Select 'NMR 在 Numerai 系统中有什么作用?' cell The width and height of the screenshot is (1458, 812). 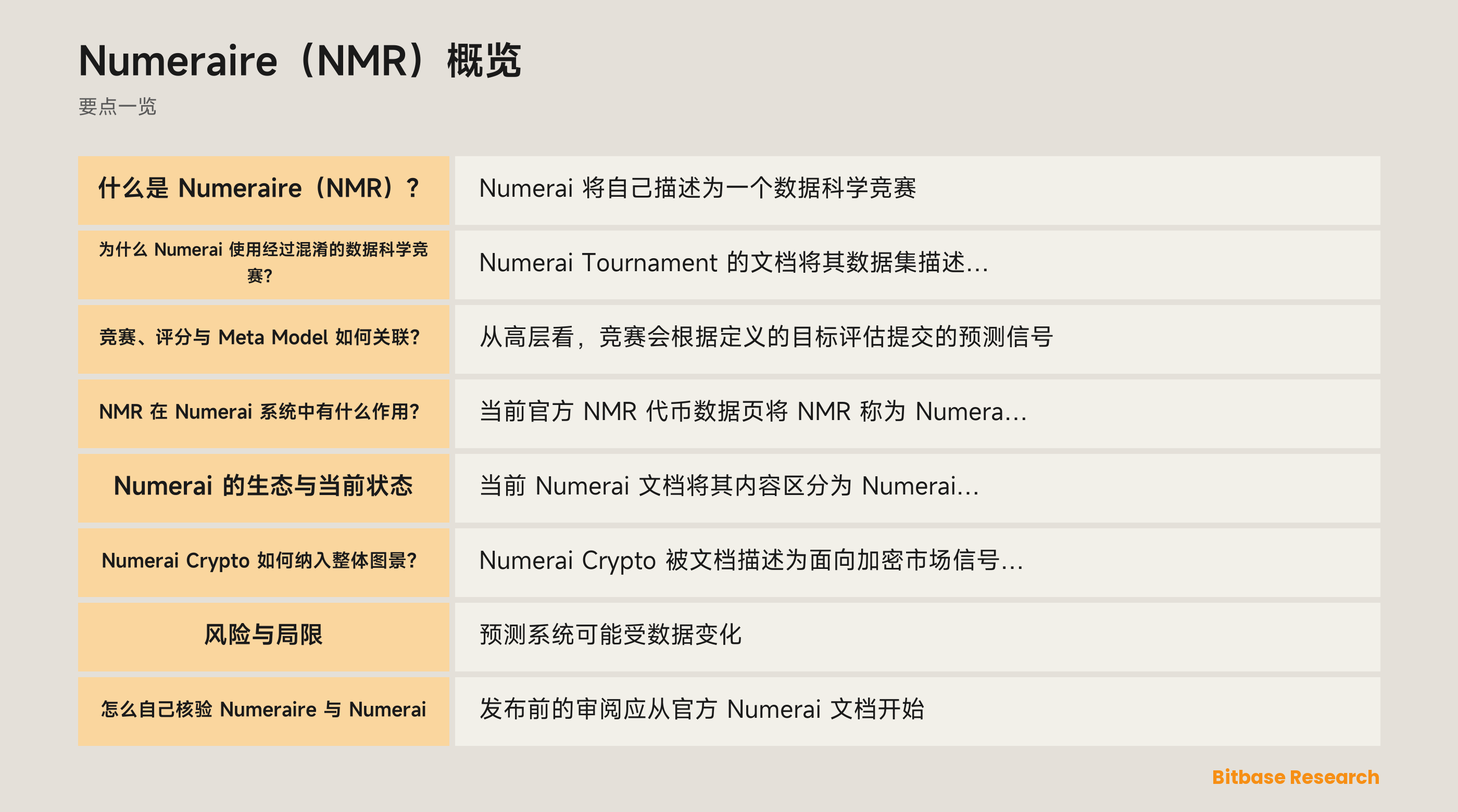(263, 414)
